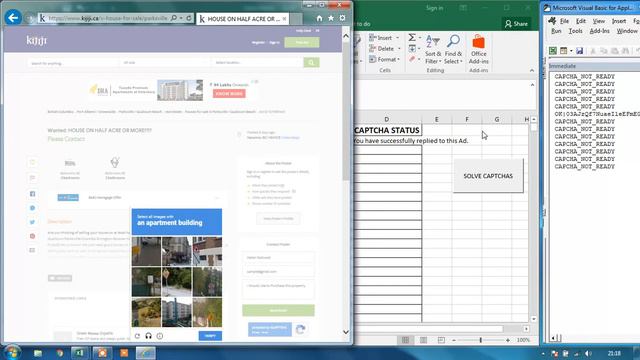Open the volume control in system tray

coord(588,353)
